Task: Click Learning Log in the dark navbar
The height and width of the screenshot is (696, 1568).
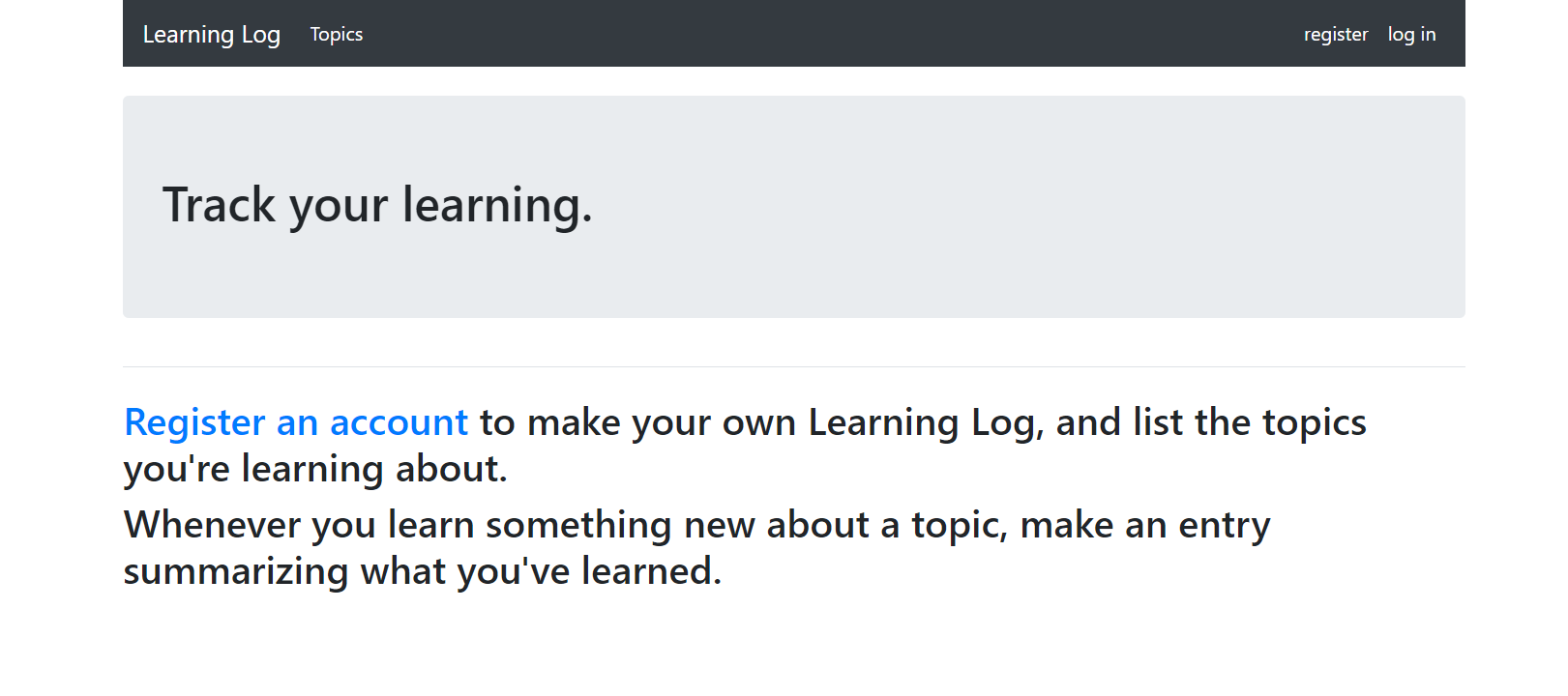Action: tap(211, 34)
